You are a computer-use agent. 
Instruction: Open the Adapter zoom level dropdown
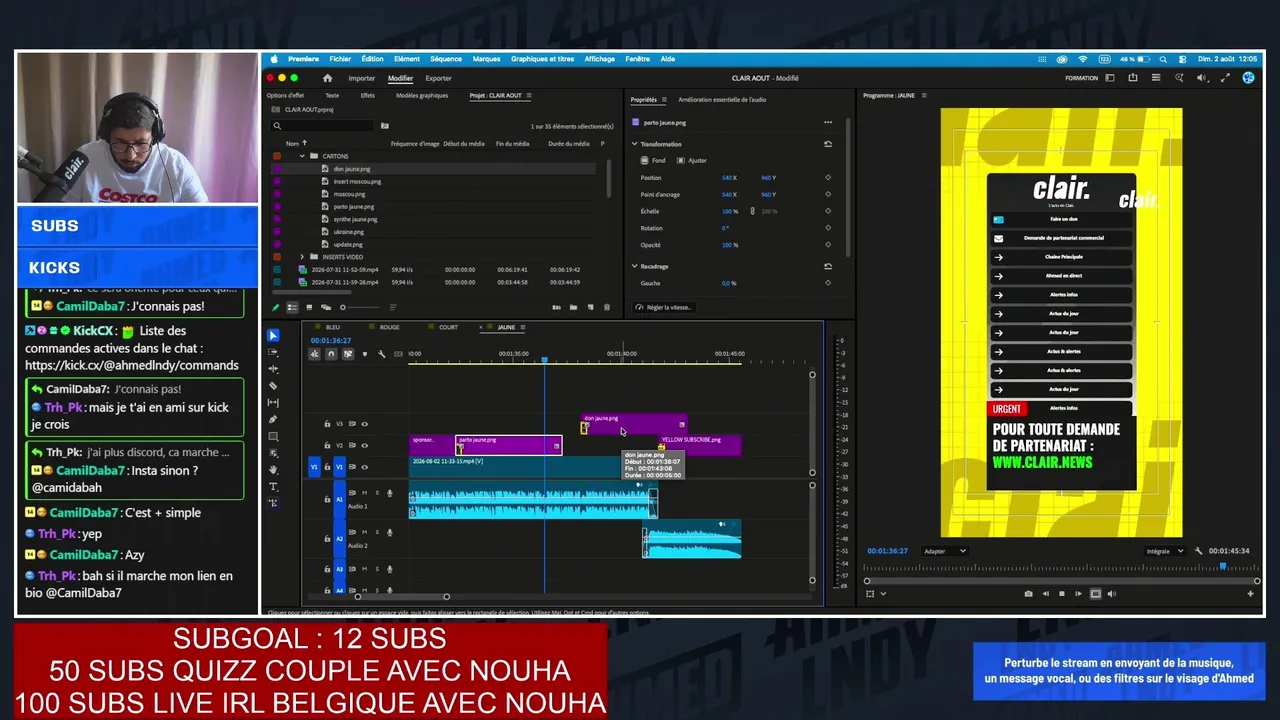945,551
